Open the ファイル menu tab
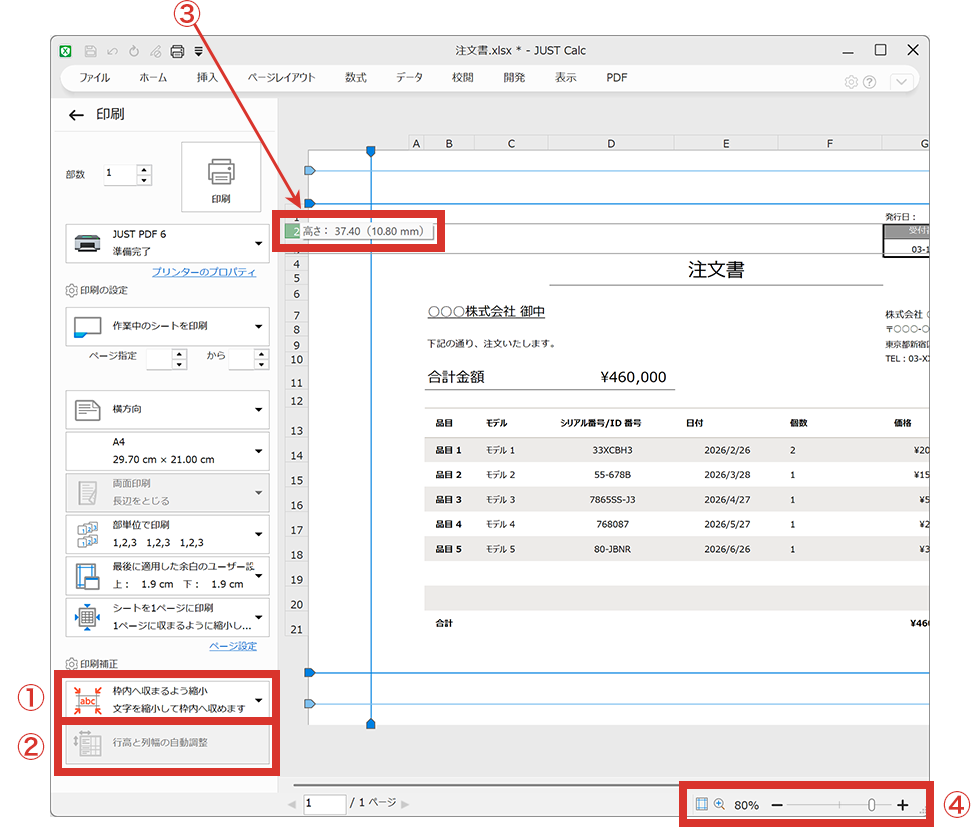Screen dimensions: 980x827 click(x=94, y=78)
